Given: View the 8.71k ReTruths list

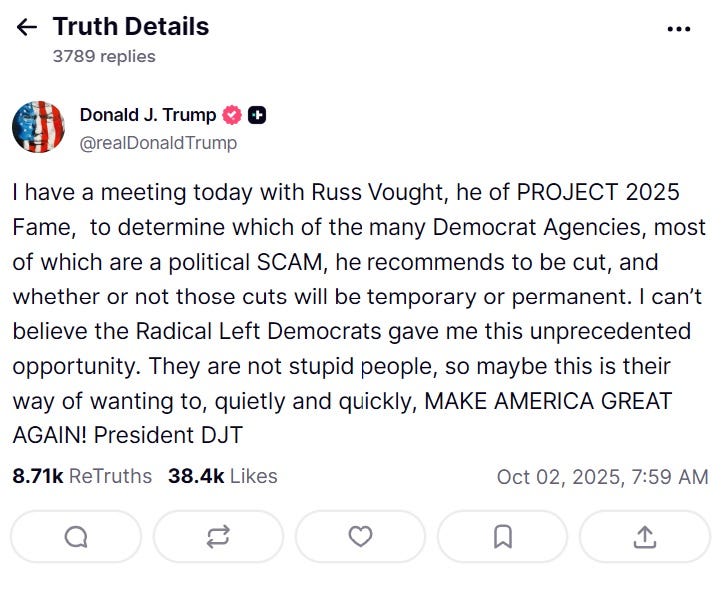Looking at the screenshot, I should click(x=82, y=476).
